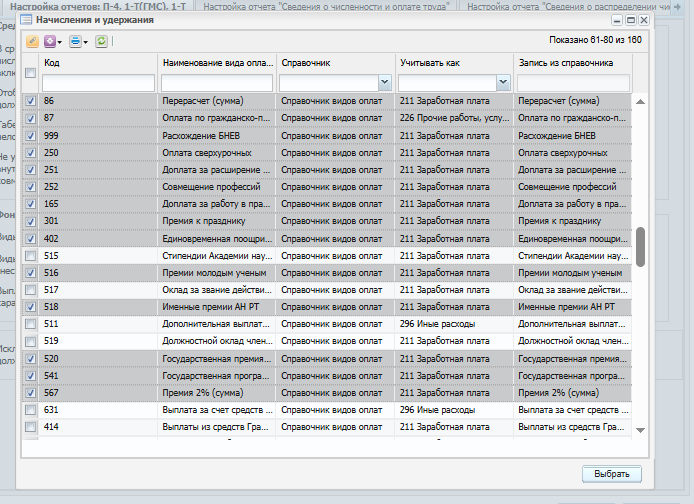Screen dimensions: 694x504
Task: Select the checkbox for code 519
Action: pyautogui.click(x=31, y=341)
